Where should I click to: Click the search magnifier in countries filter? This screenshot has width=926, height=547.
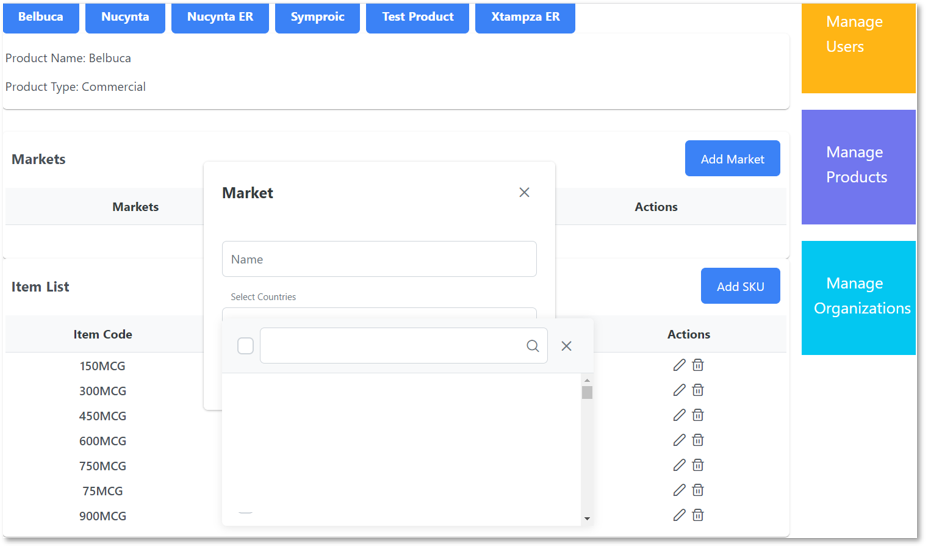(533, 346)
